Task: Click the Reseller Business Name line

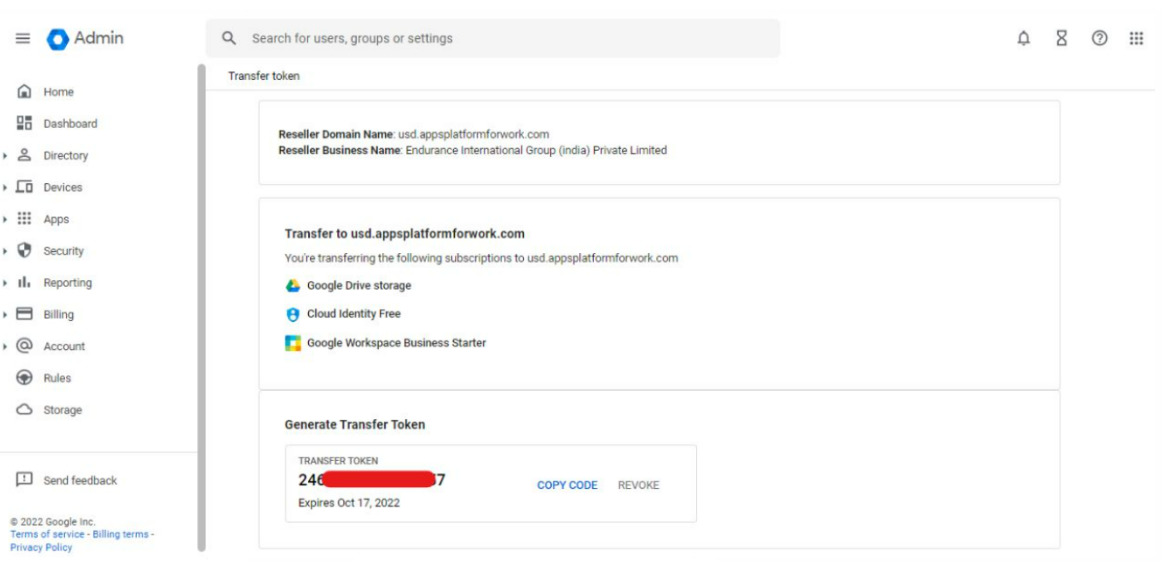Action: point(473,150)
